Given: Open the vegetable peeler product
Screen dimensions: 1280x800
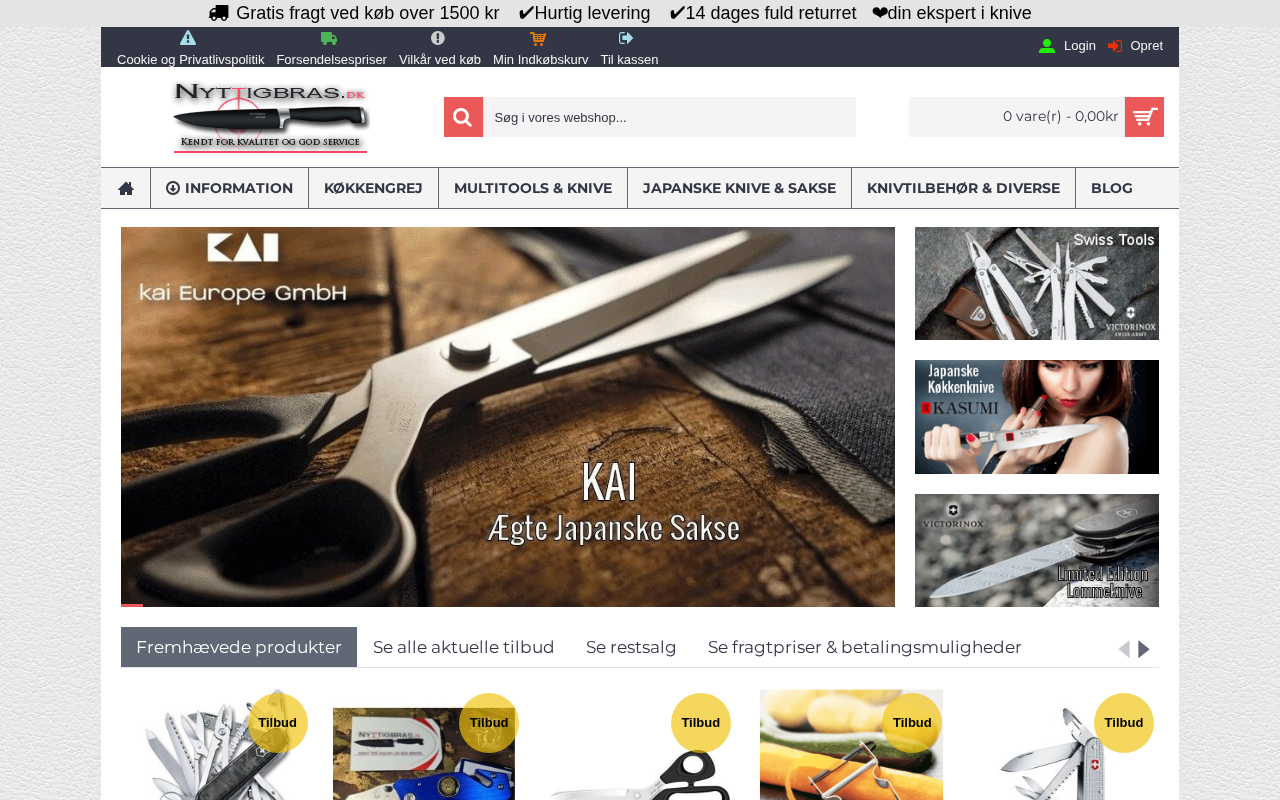Looking at the screenshot, I should click(x=851, y=745).
